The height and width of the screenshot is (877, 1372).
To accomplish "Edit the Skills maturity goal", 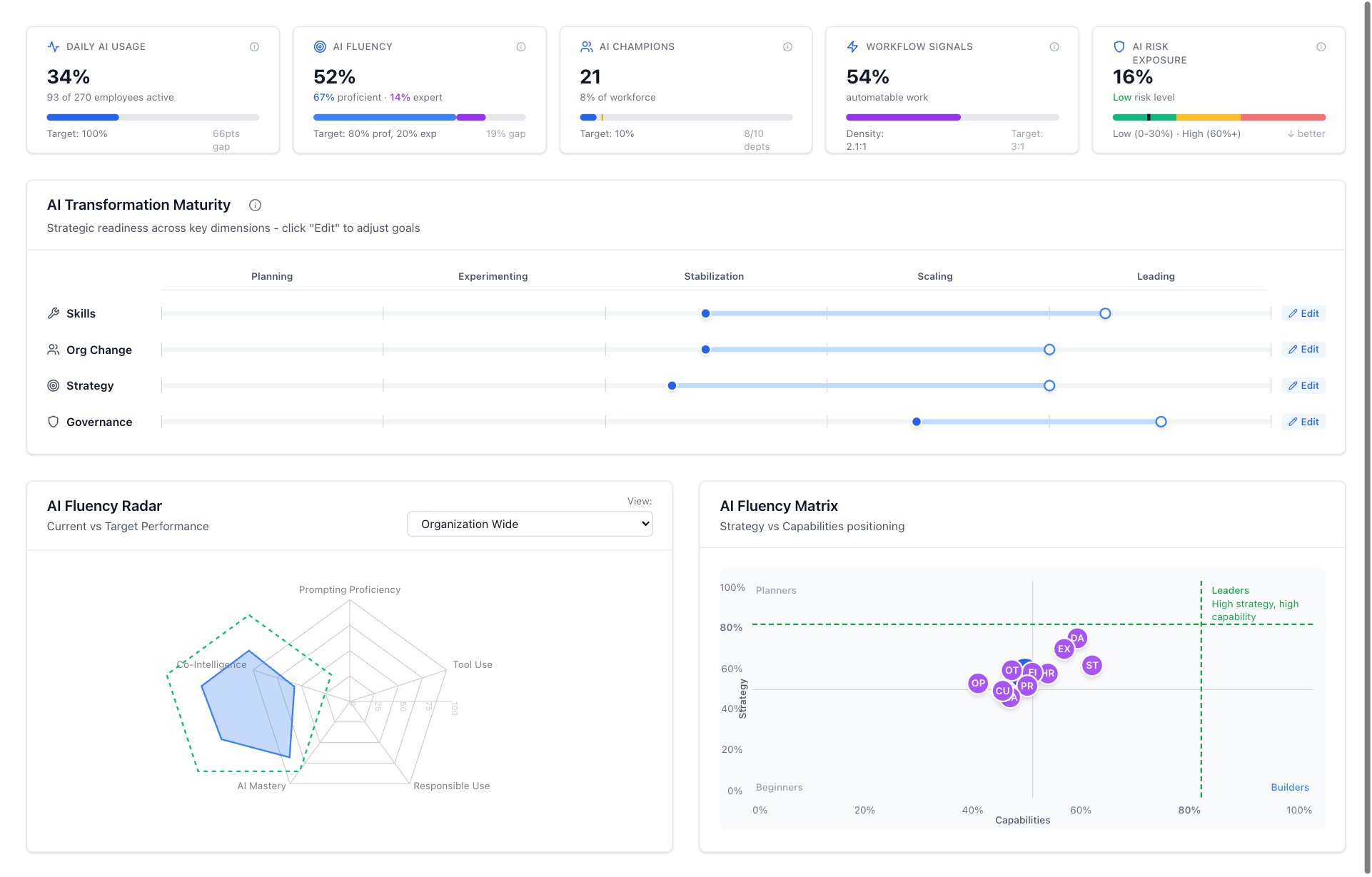I will (x=1303, y=313).
